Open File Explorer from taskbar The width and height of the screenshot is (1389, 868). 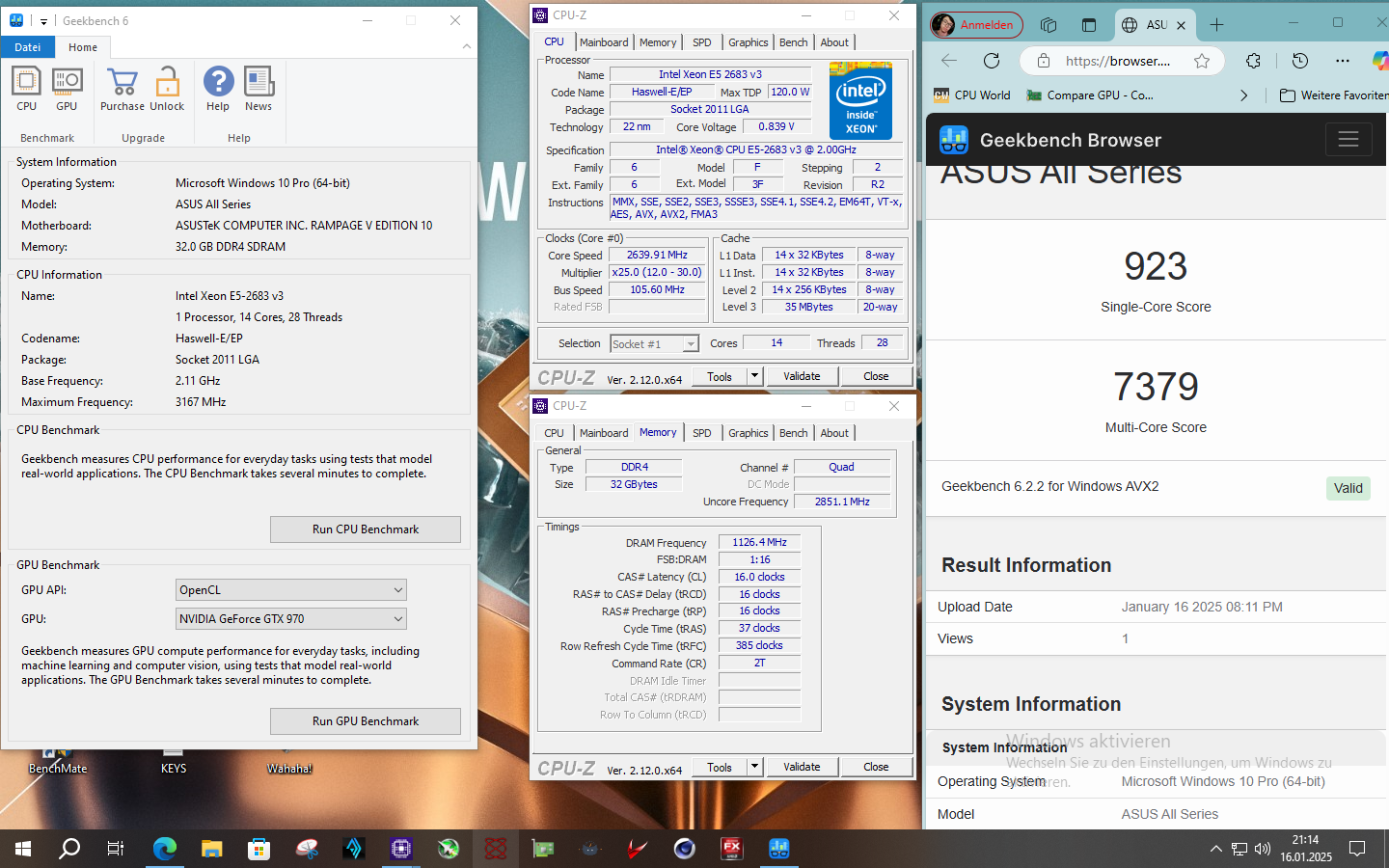point(211,849)
